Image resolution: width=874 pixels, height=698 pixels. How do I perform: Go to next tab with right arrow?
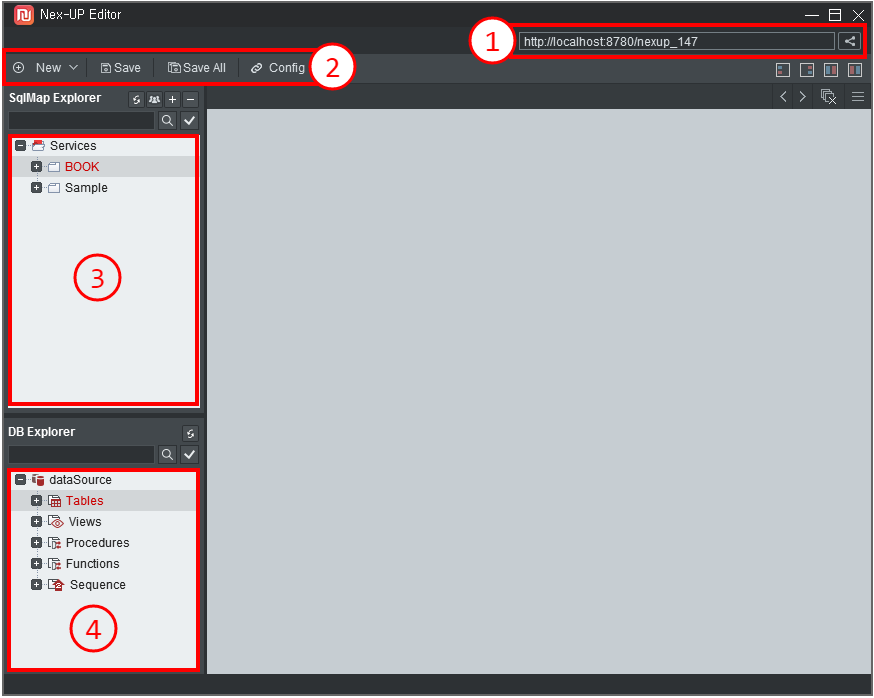(x=803, y=96)
